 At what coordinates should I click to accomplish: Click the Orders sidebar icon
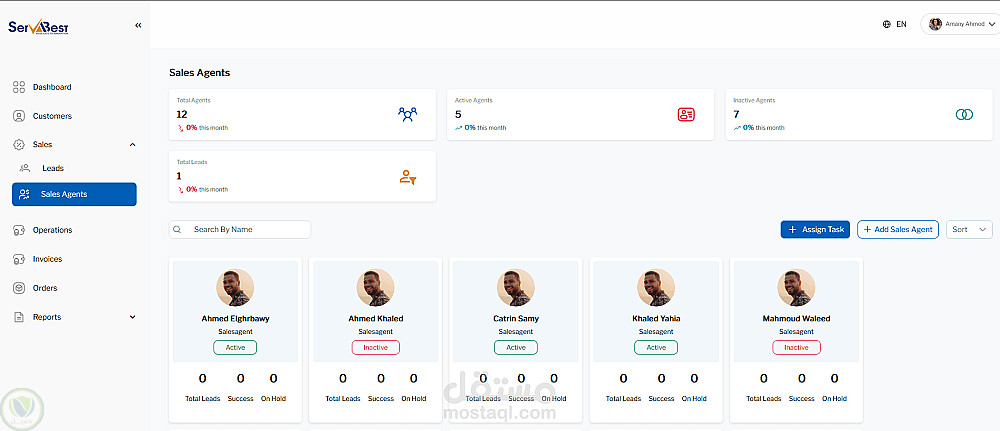pyautogui.click(x=19, y=288)
